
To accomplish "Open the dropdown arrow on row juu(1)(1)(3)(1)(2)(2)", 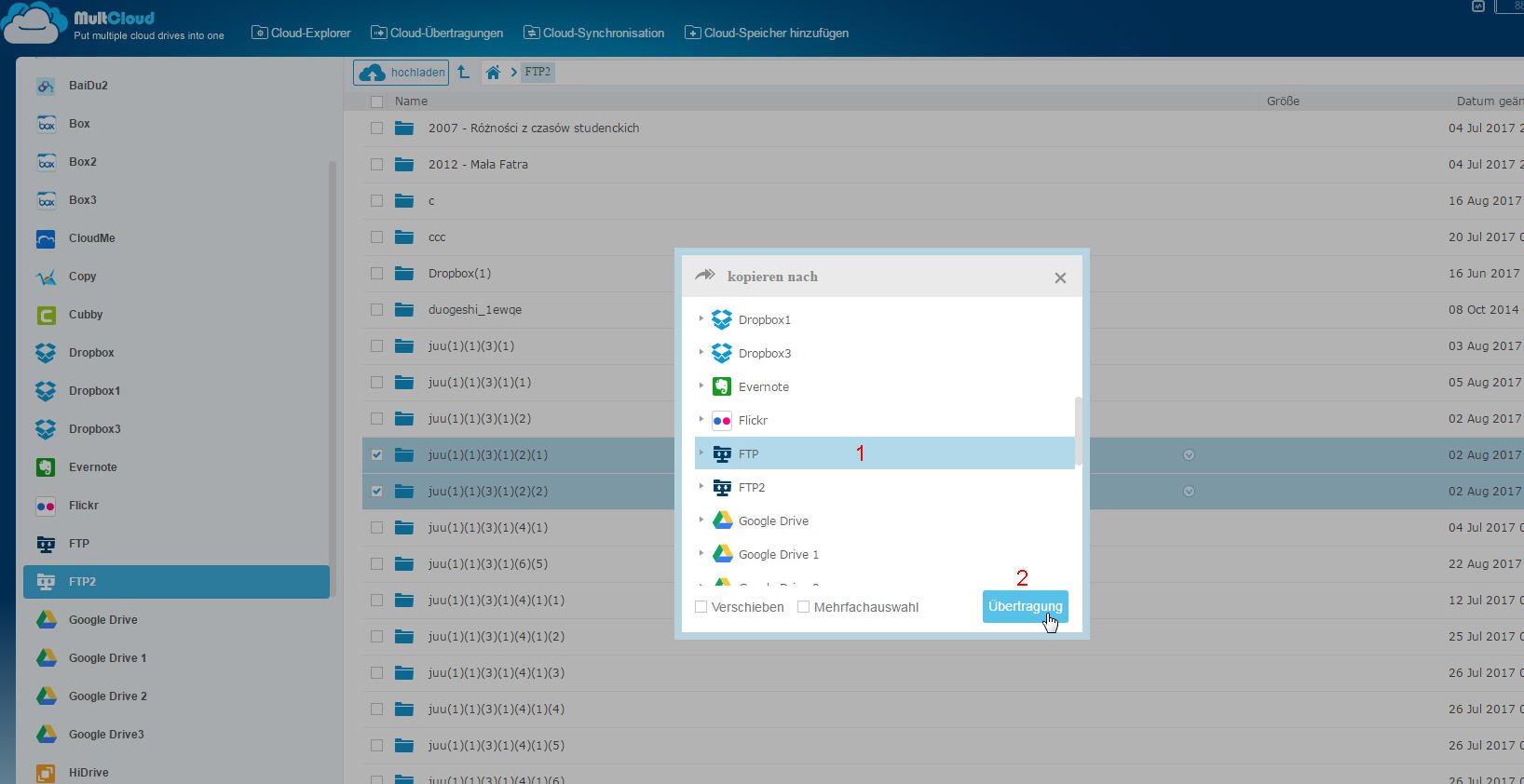I will pyautogui.click(x=1189, y=492).
